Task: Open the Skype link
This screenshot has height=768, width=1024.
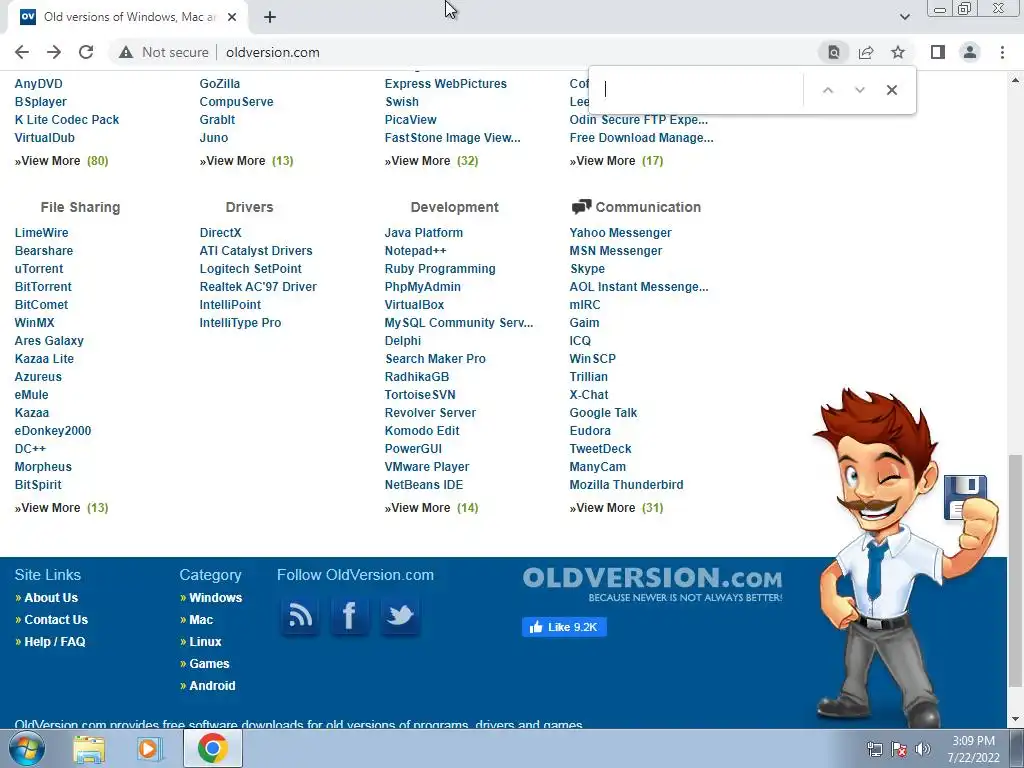Action: click(587, 268)
